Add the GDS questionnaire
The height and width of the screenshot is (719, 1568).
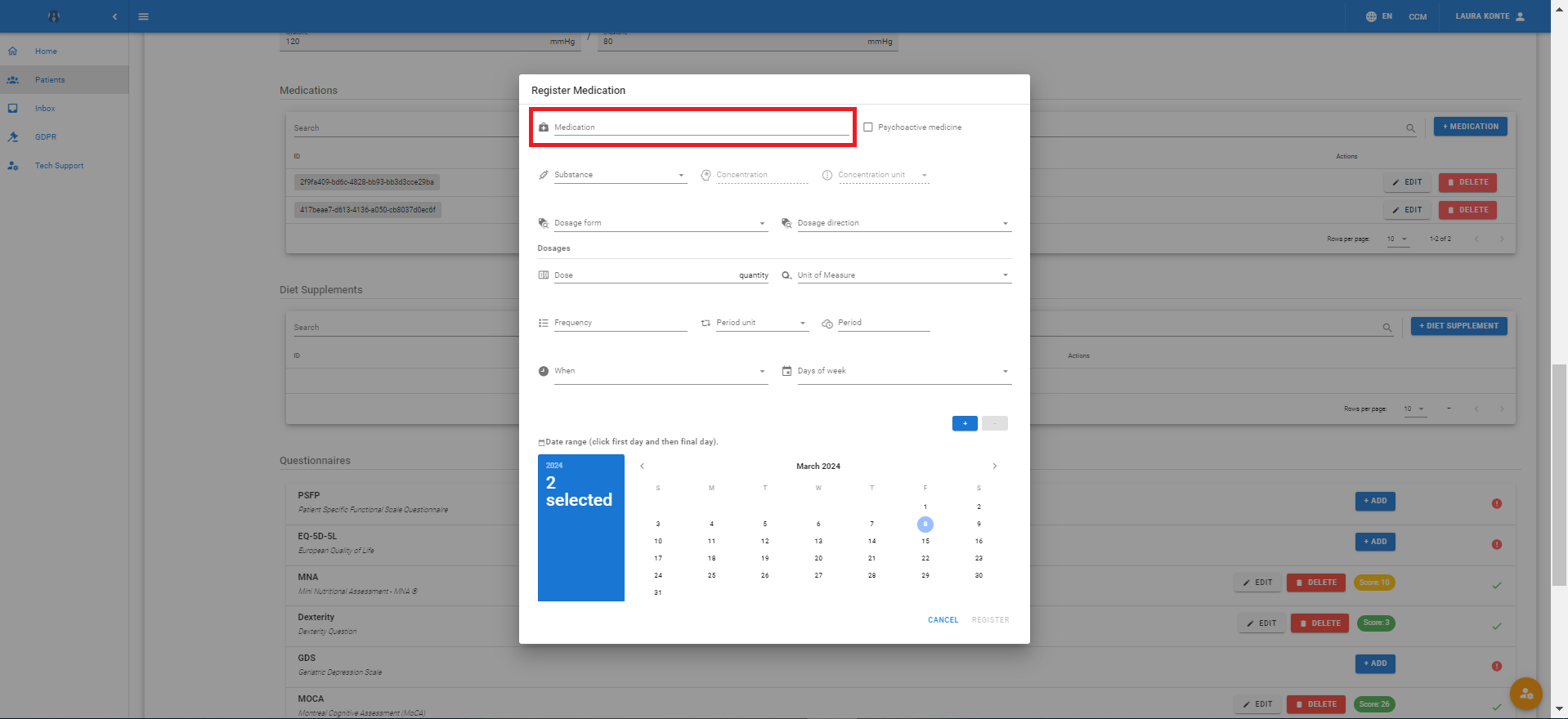1375,663
